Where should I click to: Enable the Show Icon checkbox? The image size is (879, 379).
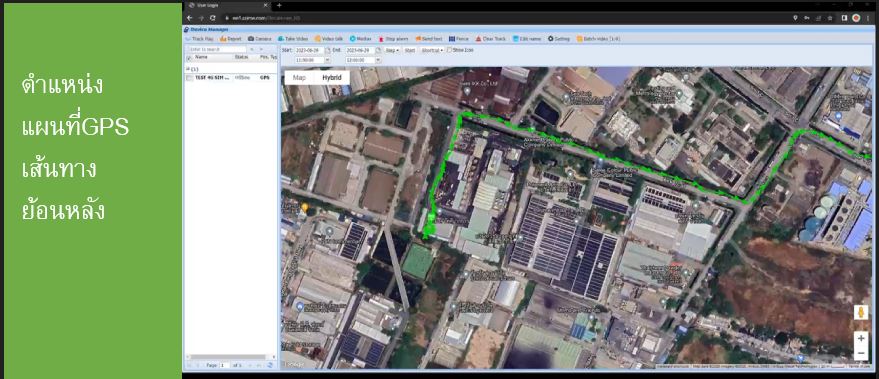point(450,50)
